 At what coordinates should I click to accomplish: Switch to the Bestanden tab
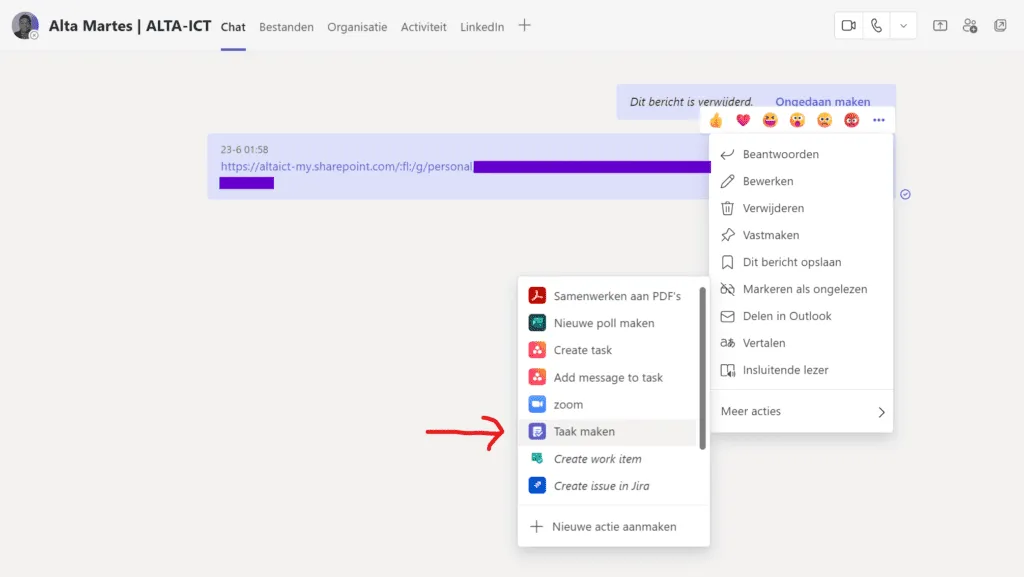point(286,27)
